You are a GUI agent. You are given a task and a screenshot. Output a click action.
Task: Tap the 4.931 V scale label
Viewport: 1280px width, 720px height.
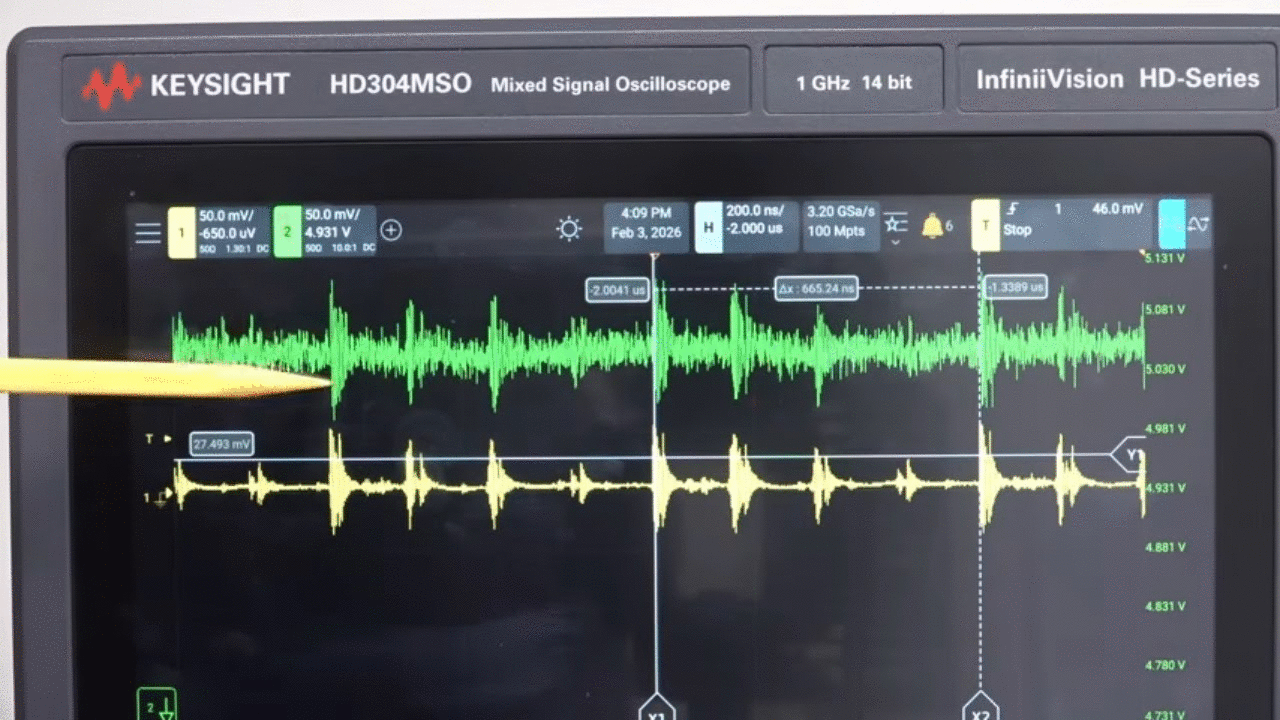(1164, 487)
